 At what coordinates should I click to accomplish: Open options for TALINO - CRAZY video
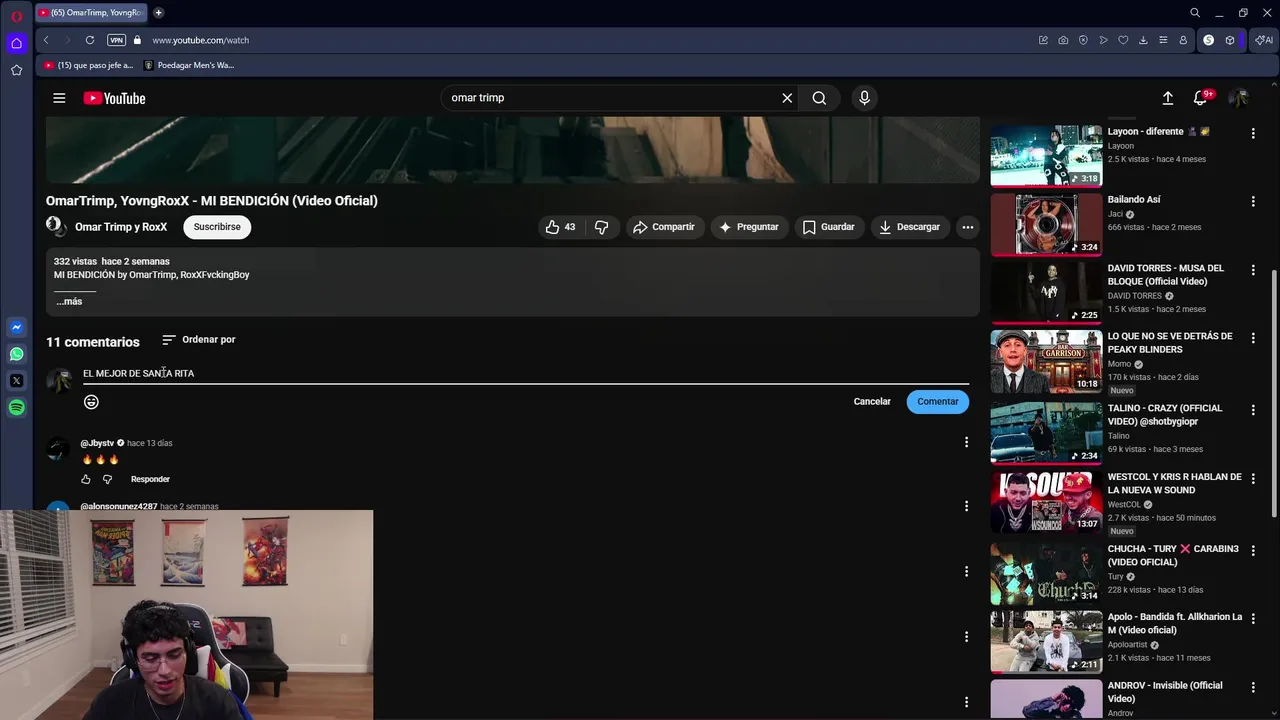(1253, 410)
